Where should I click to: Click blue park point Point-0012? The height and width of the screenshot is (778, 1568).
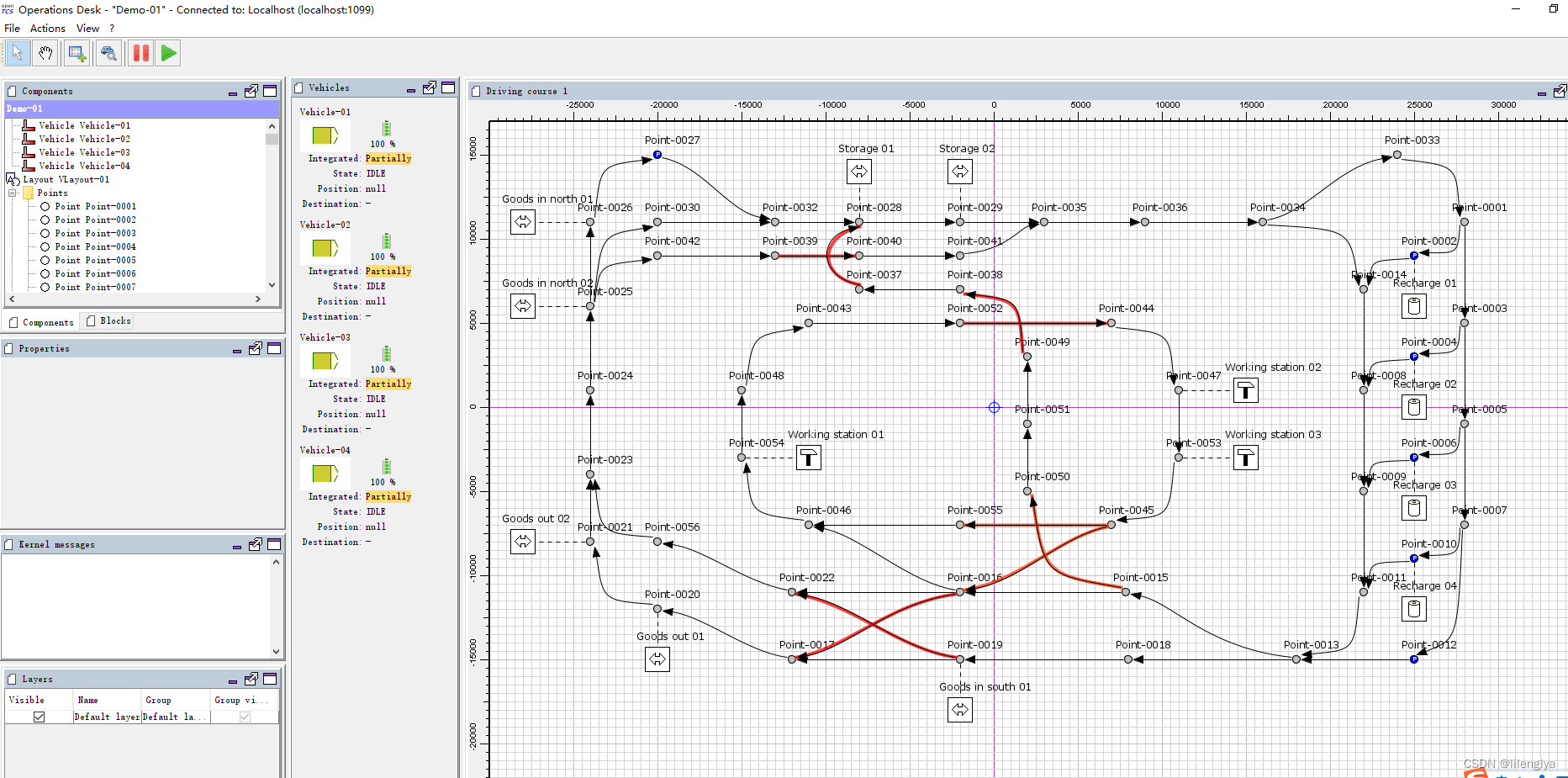(x=1414, y=659)
